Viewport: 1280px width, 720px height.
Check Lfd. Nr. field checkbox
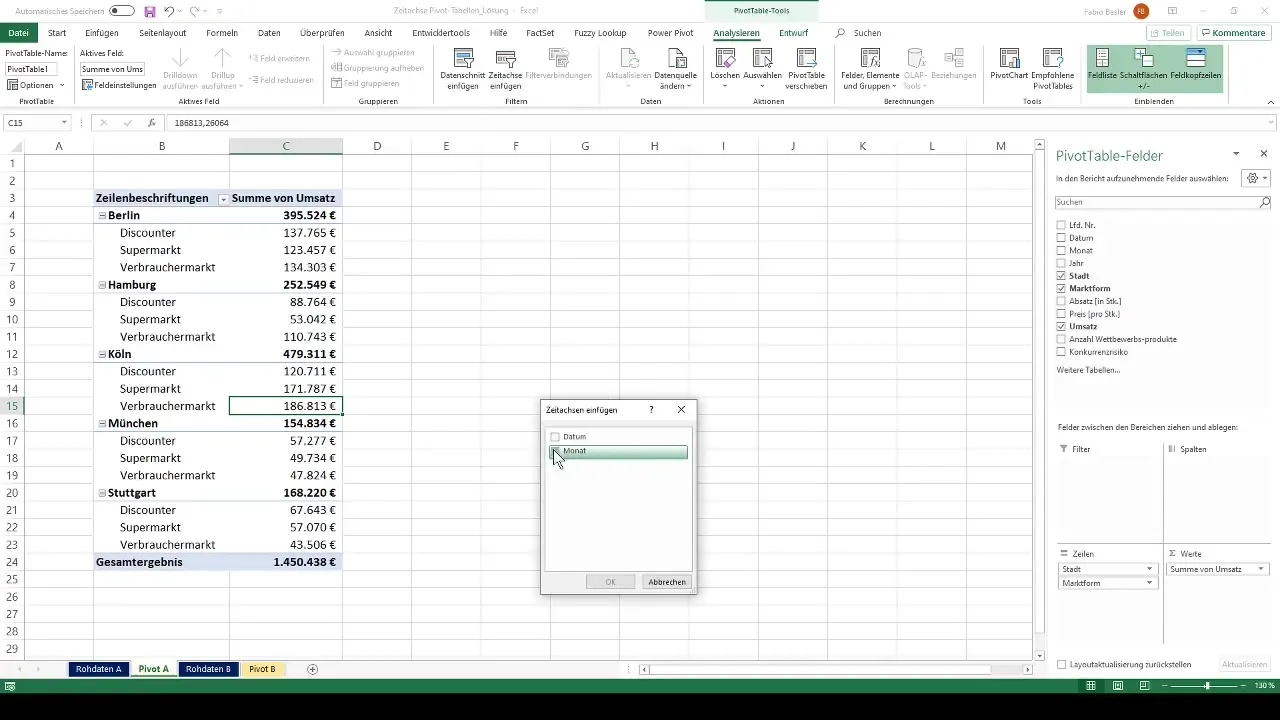click(x=1061, y=225)
